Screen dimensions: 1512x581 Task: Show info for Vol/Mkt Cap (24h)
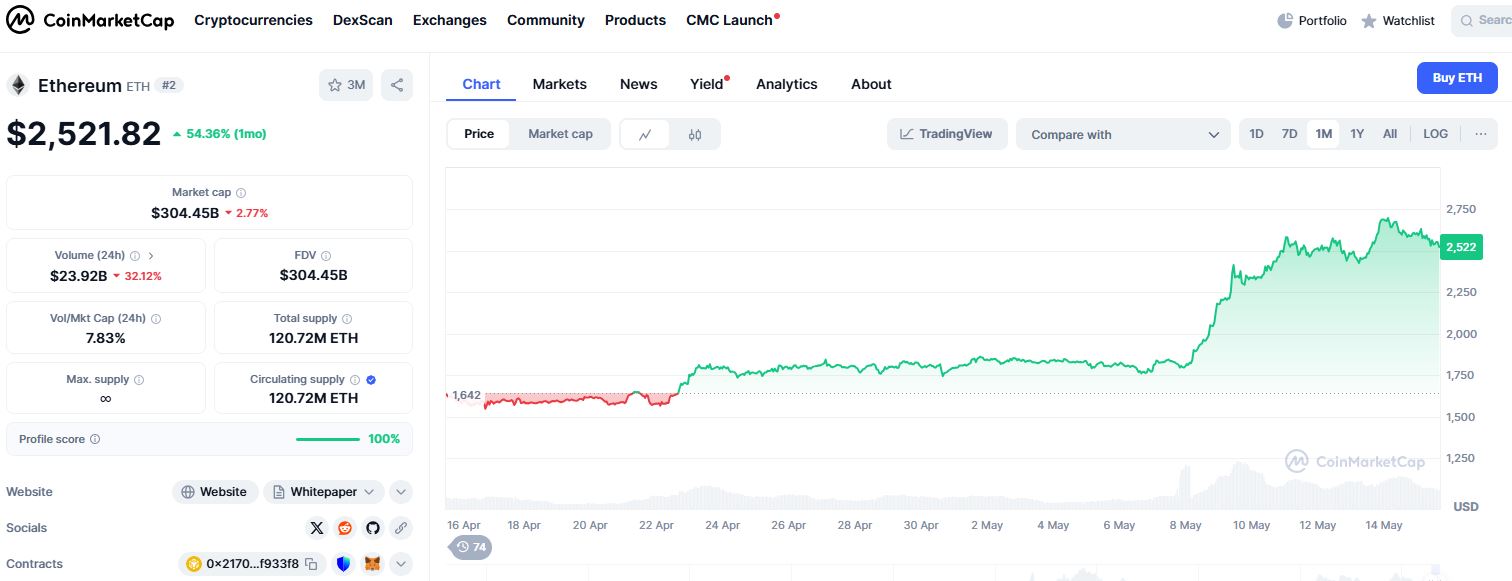point(156,319)
